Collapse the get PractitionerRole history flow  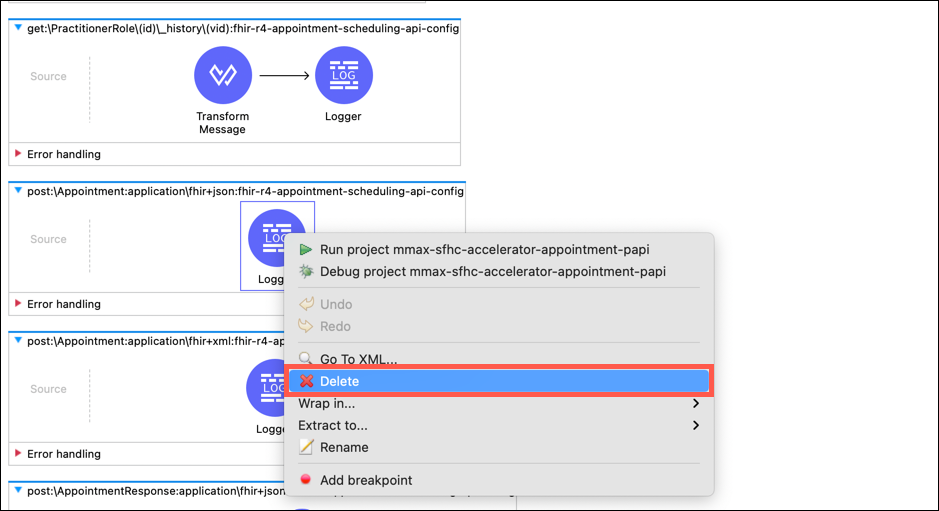pyautogui.click(x=18, y=28)
